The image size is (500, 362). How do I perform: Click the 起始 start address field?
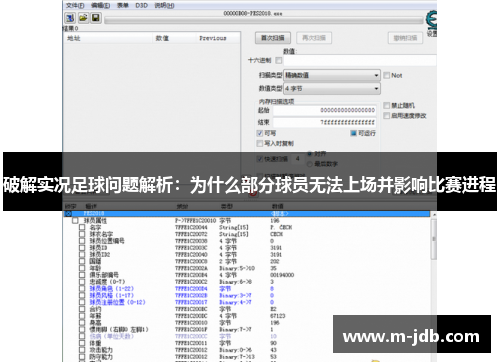click(x=325, y=110)
